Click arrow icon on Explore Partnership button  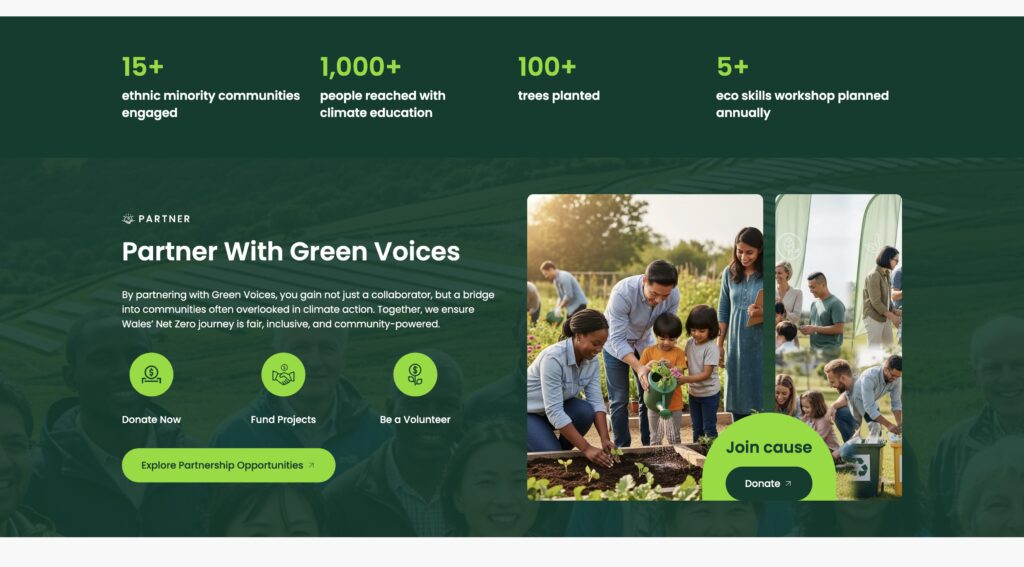point(312,465)
